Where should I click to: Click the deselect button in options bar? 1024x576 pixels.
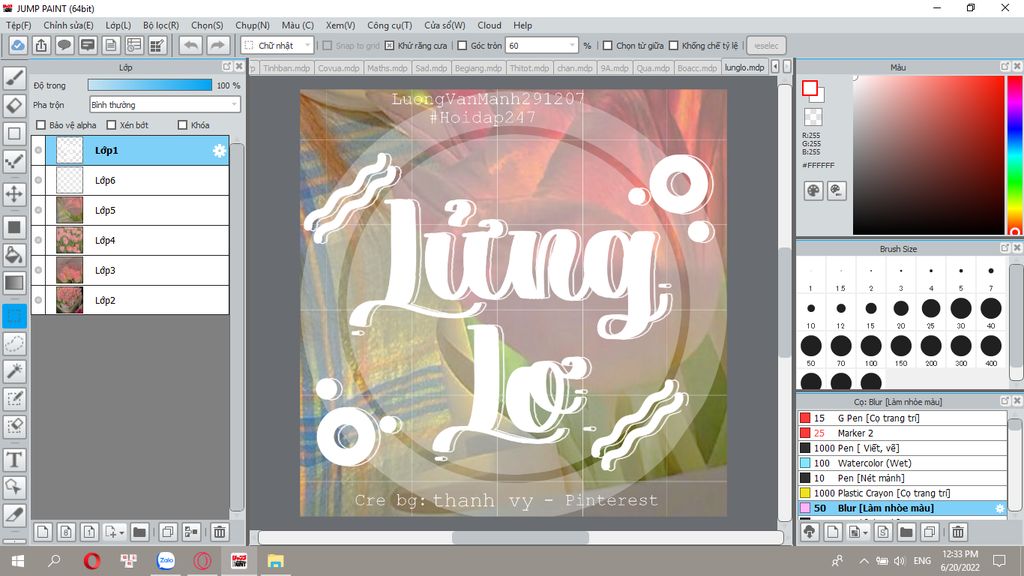click(x=766, y=46)
